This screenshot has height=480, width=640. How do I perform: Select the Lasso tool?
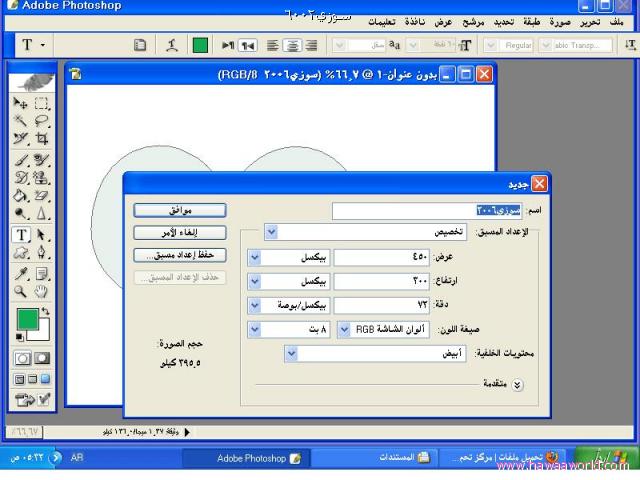point(42,121)
